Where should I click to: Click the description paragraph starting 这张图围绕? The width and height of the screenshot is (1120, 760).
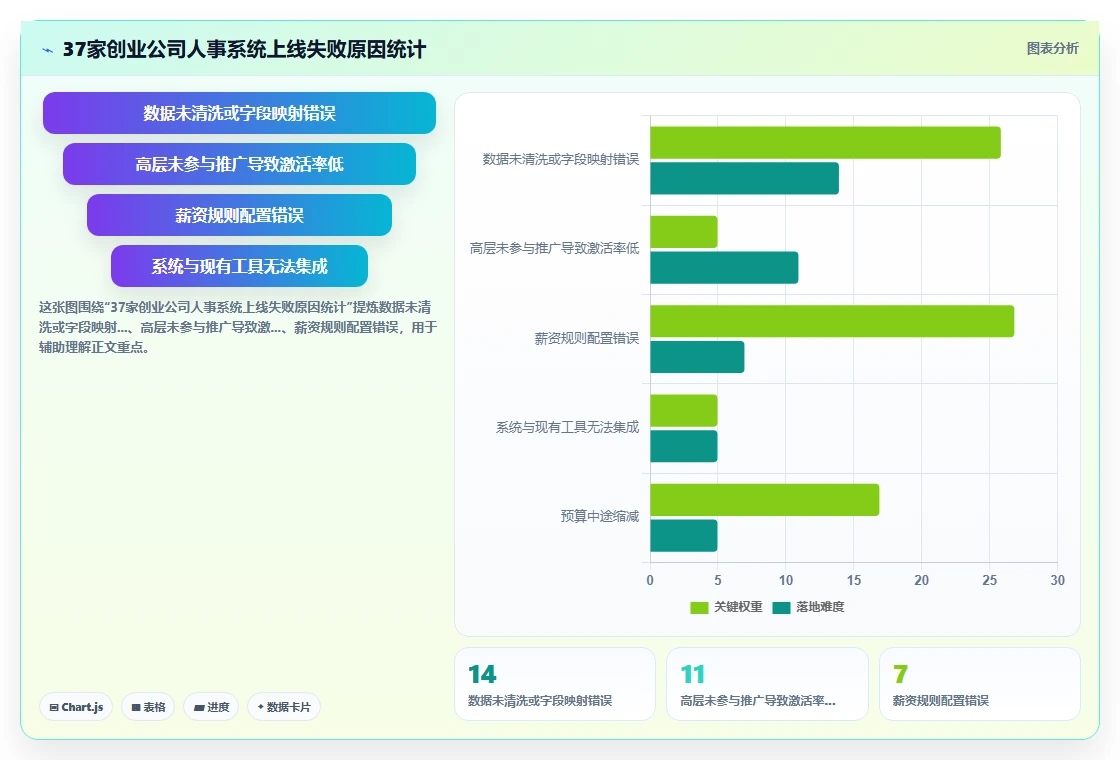[x=238, y=327]
